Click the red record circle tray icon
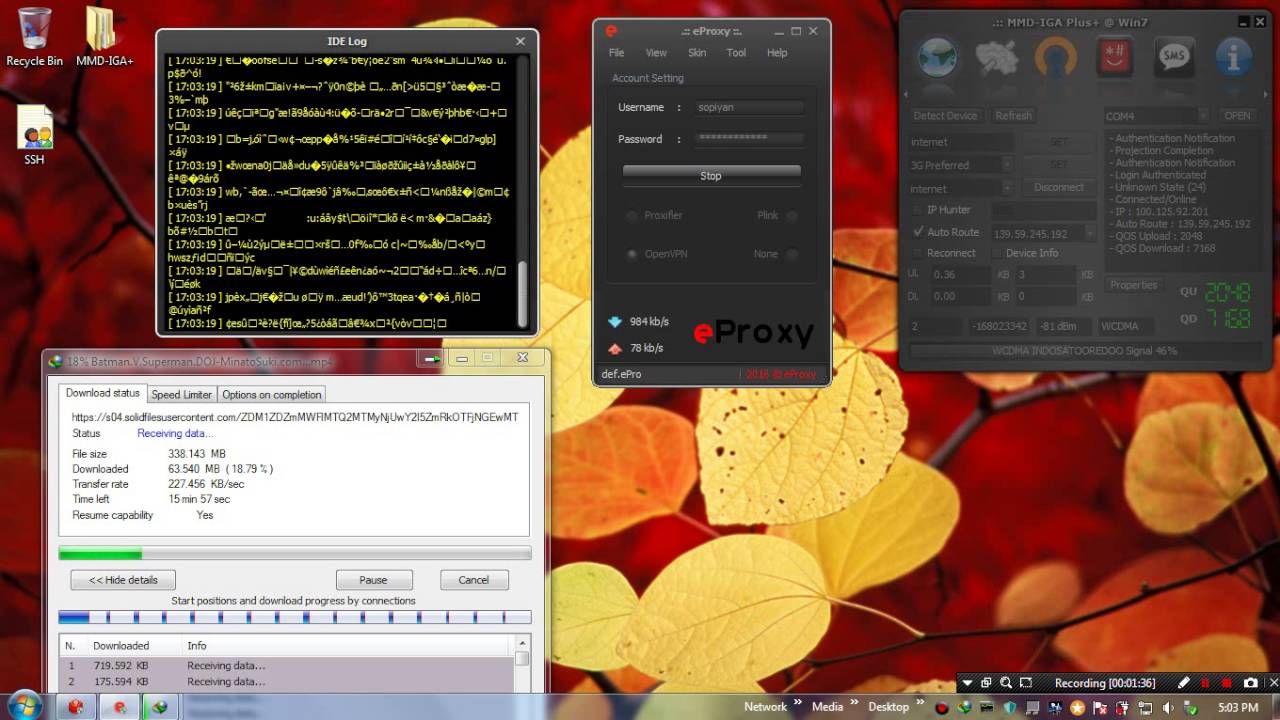 (x=941, y=707)
